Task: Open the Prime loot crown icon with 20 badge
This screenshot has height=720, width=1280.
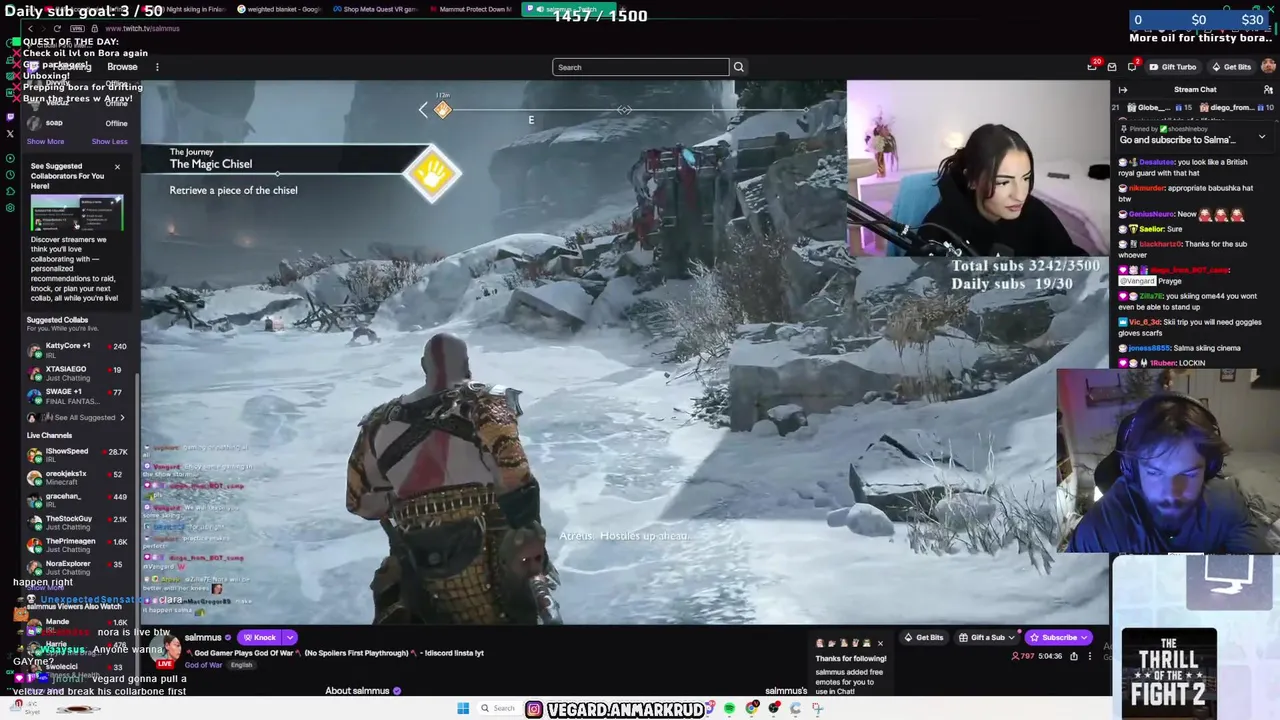Action: 1092,67
